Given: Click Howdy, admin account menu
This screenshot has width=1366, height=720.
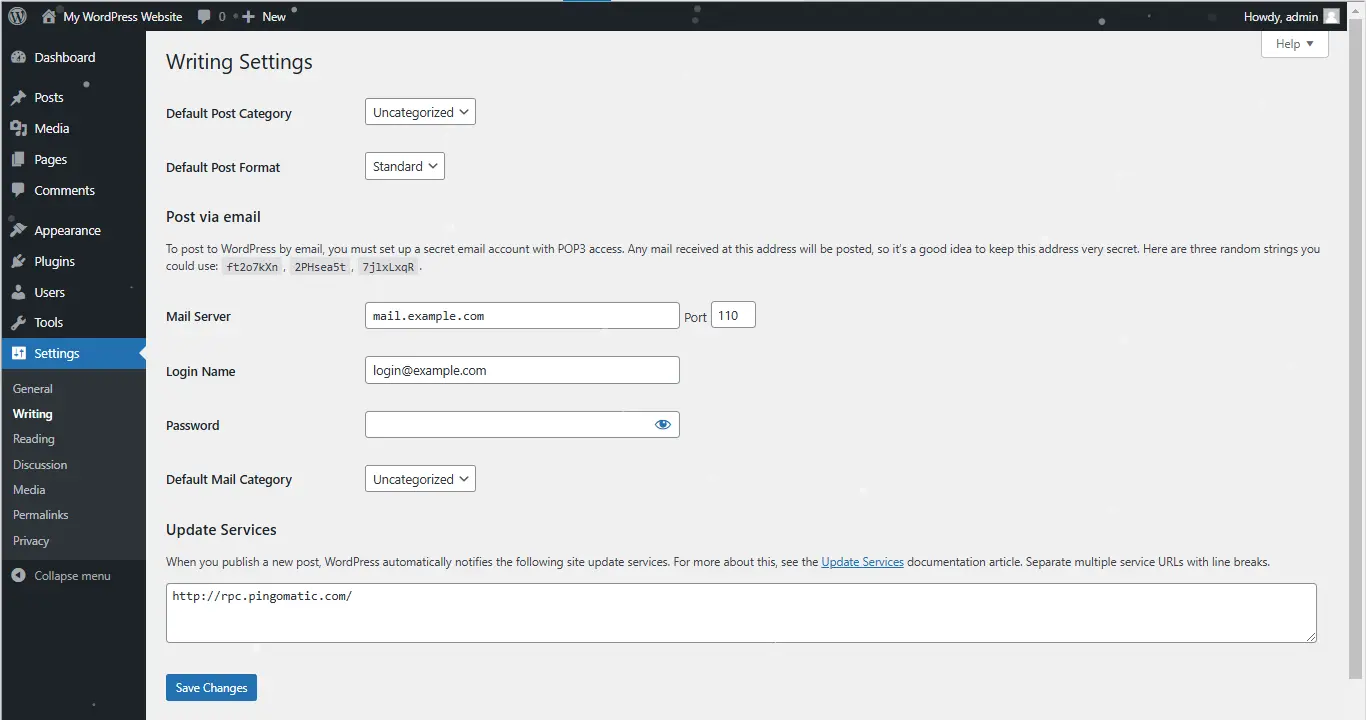Looking at the screenshot, I should (x=1291, y=16).
